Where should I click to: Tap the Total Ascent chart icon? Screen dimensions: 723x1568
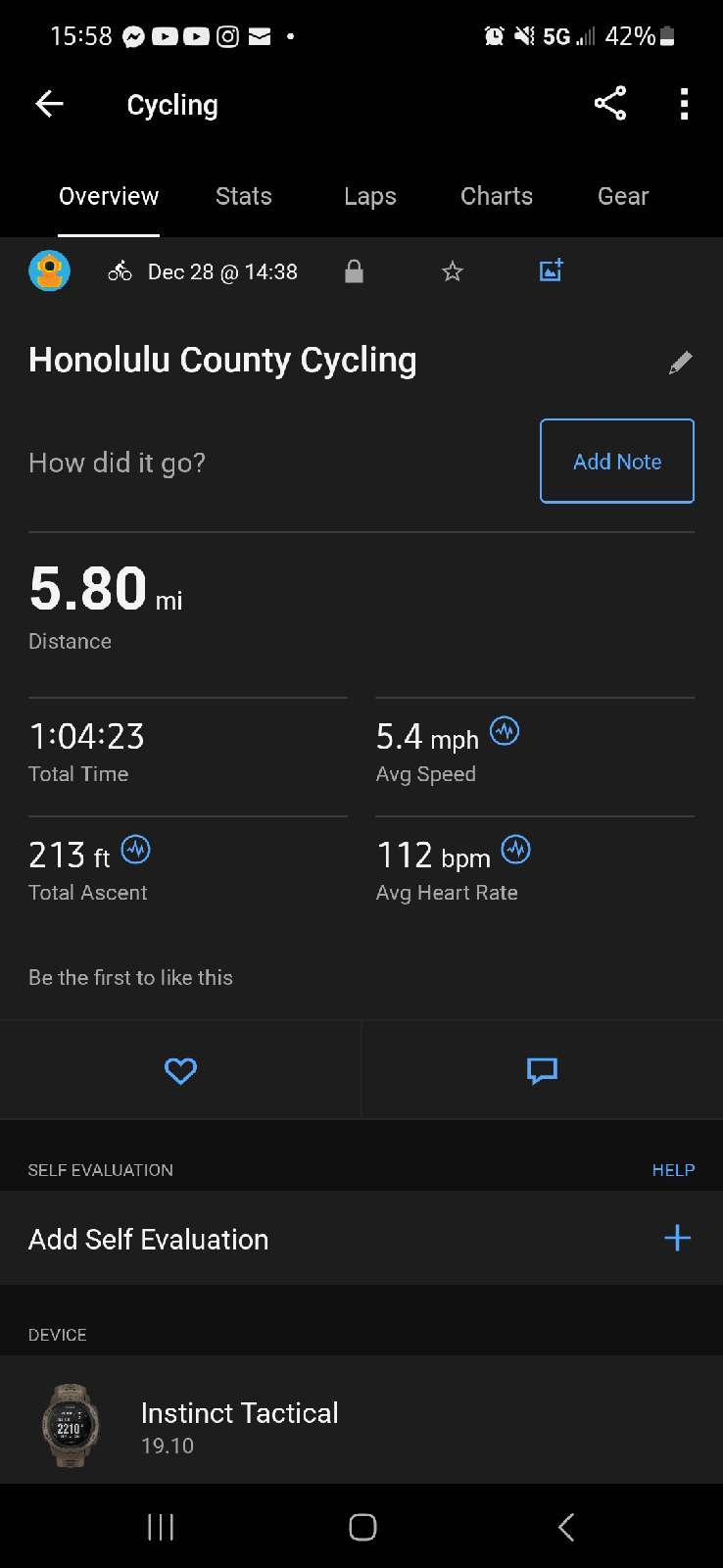click(135, 850)
